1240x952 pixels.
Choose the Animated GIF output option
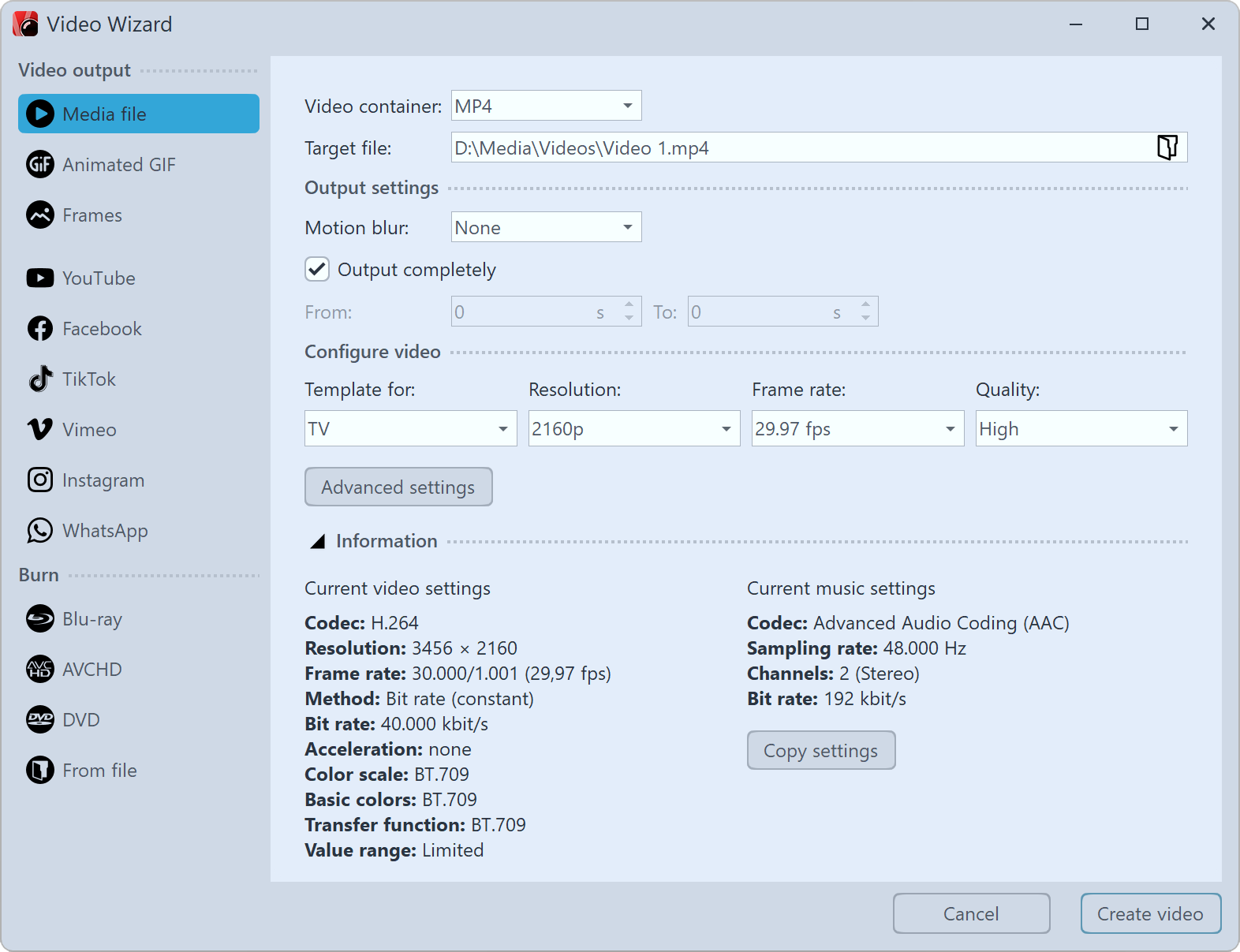coord(139,165)
